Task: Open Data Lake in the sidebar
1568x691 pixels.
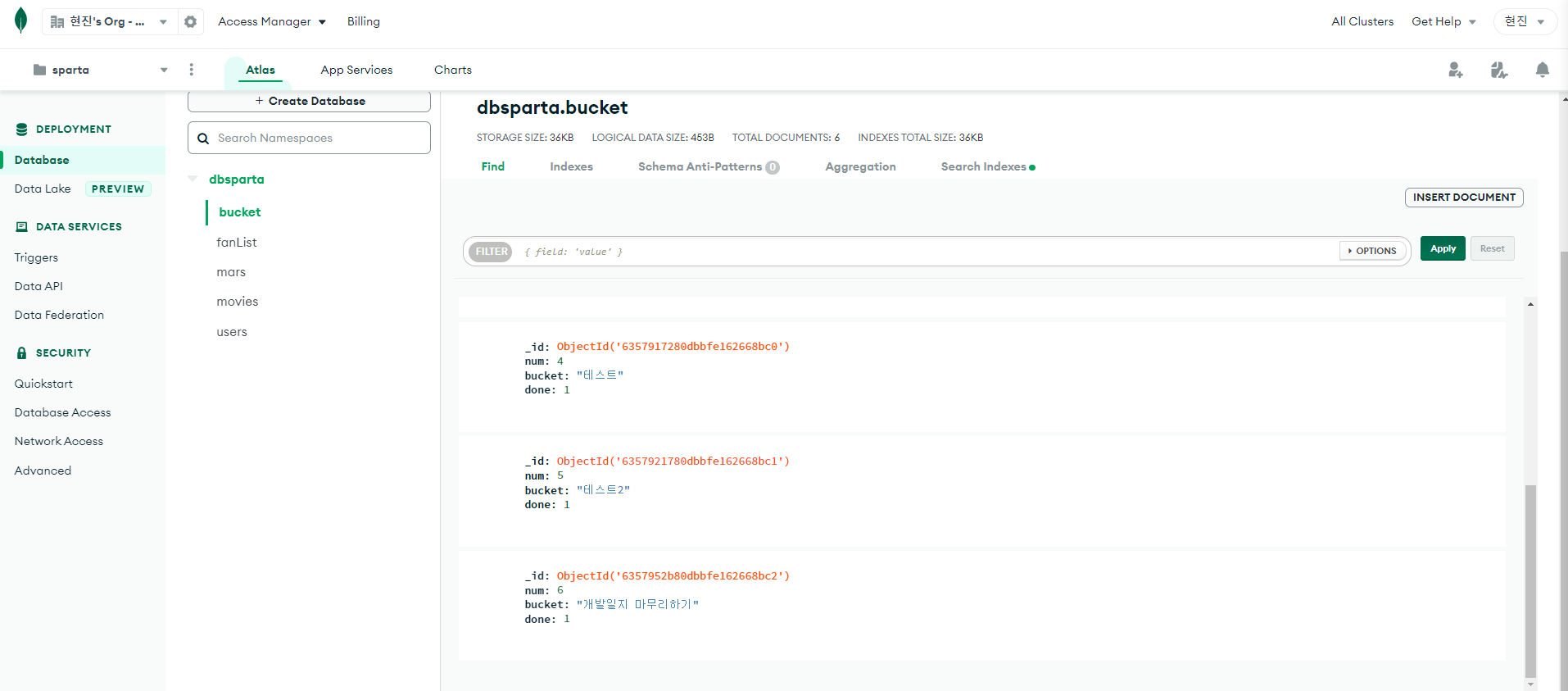Action: click(43, 189)
